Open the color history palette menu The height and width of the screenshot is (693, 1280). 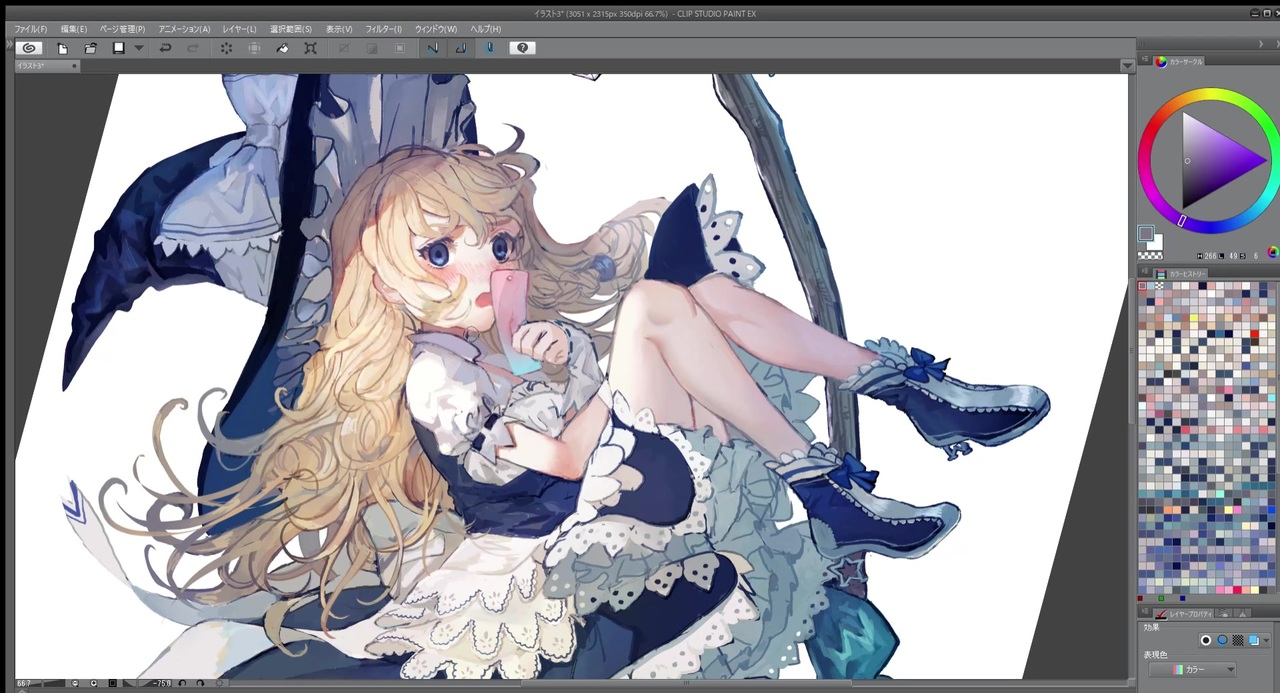click(x=1146, y=271)
